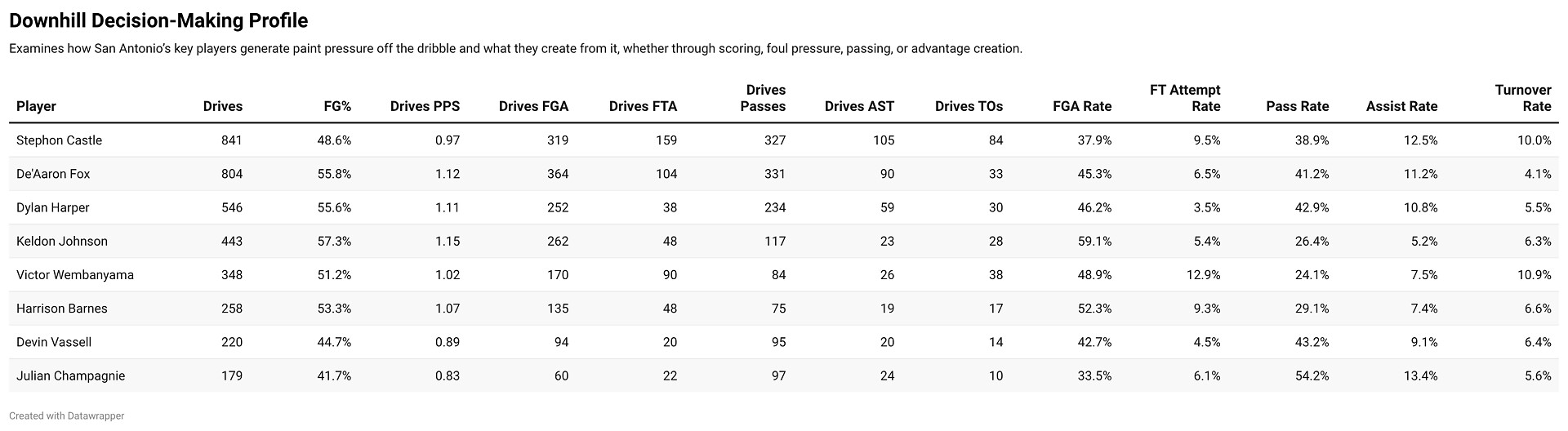This screenshot has height=431, width=1568.
Task: Click the FG% column header
Action: [333, 106]
